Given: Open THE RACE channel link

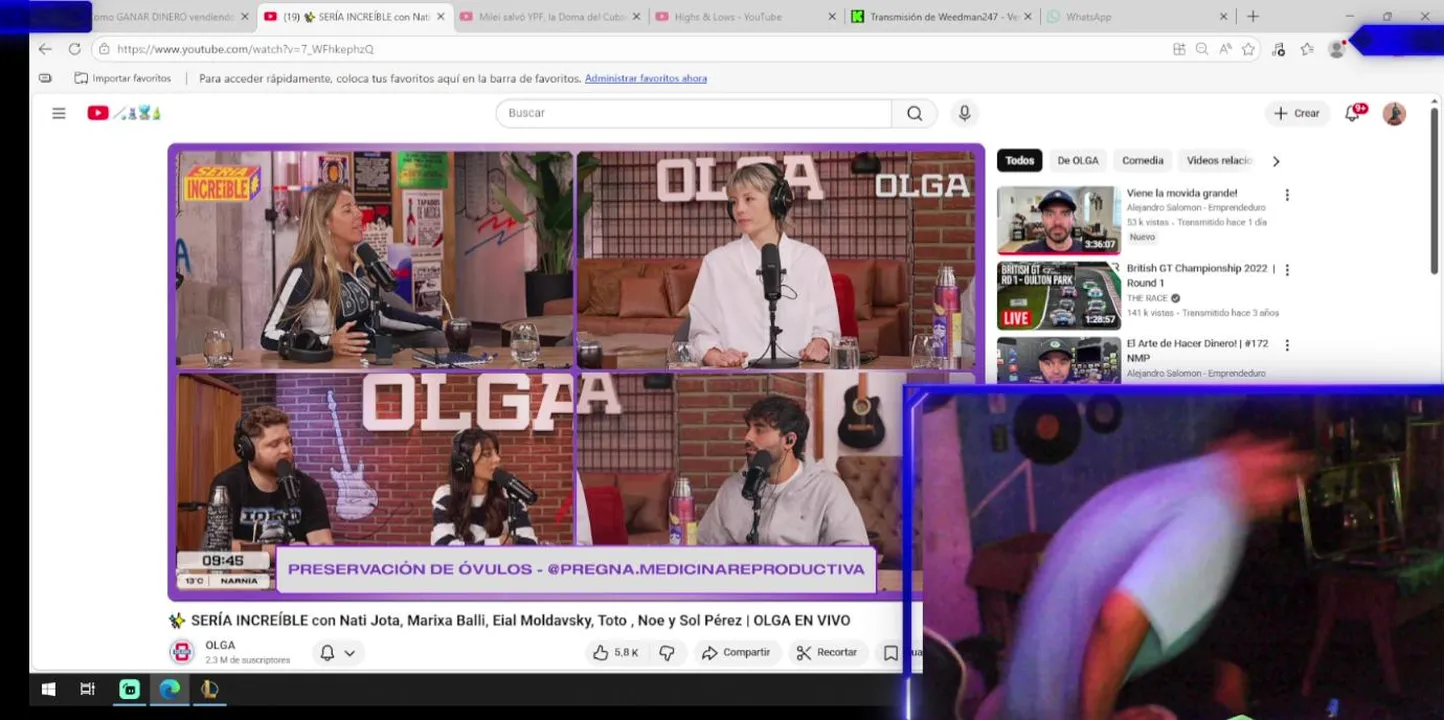Looking at the screenshot, I should 1147,298.
